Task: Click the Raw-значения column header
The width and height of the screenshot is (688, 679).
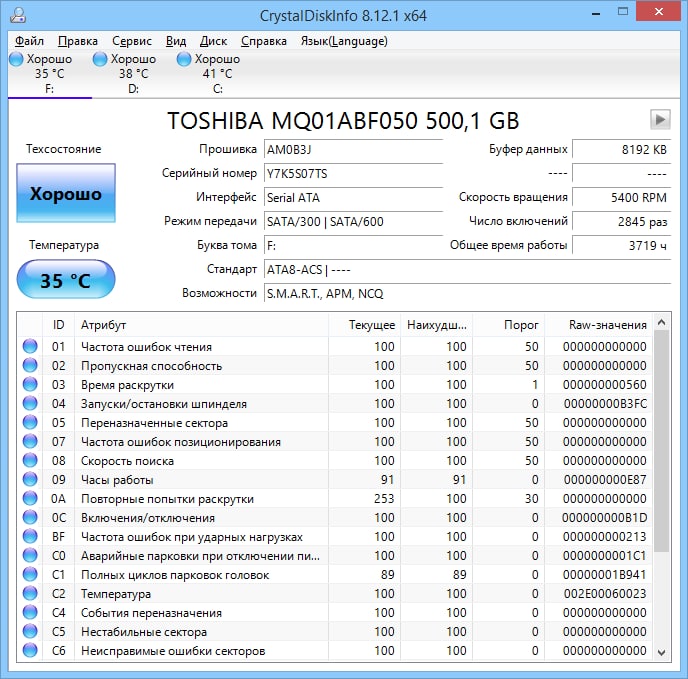Action: coord(598,325)
